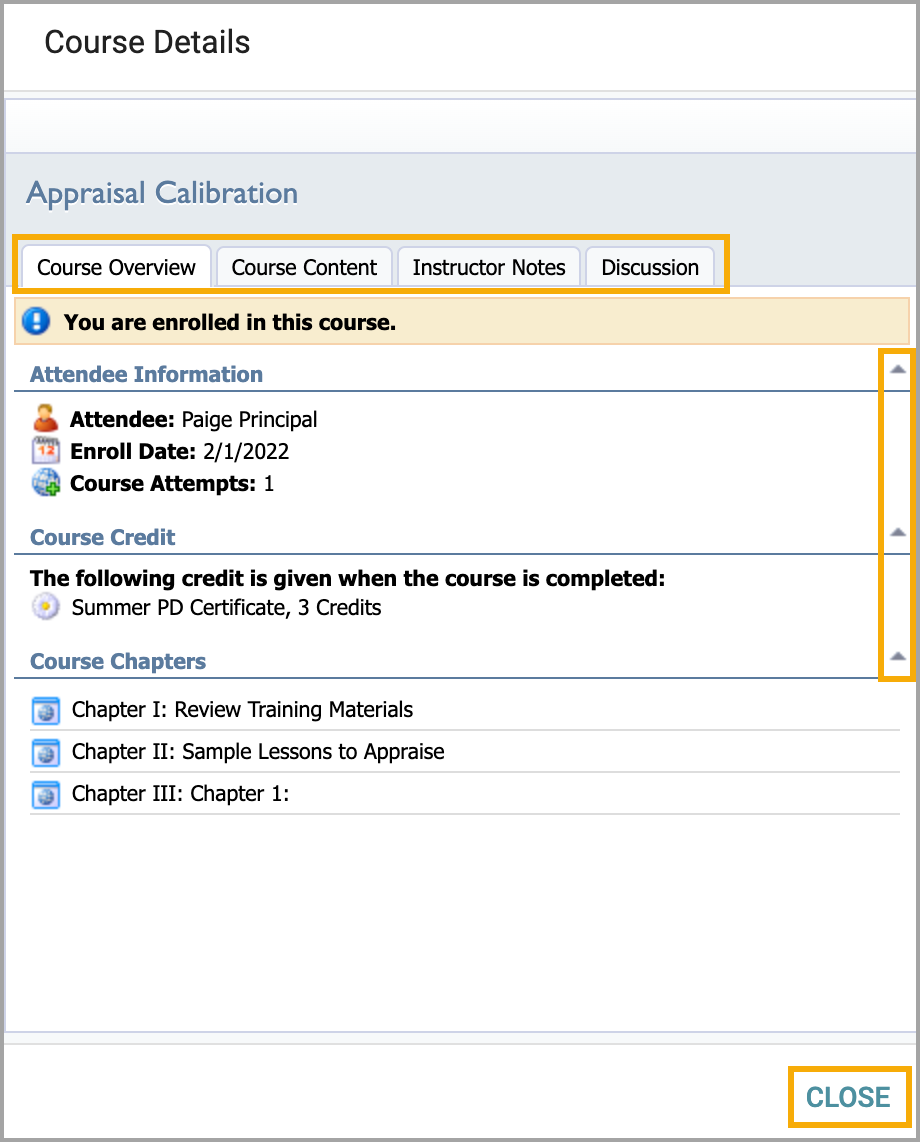Click the Chapter I page icon
The image size is (920, 1142).
45,710
